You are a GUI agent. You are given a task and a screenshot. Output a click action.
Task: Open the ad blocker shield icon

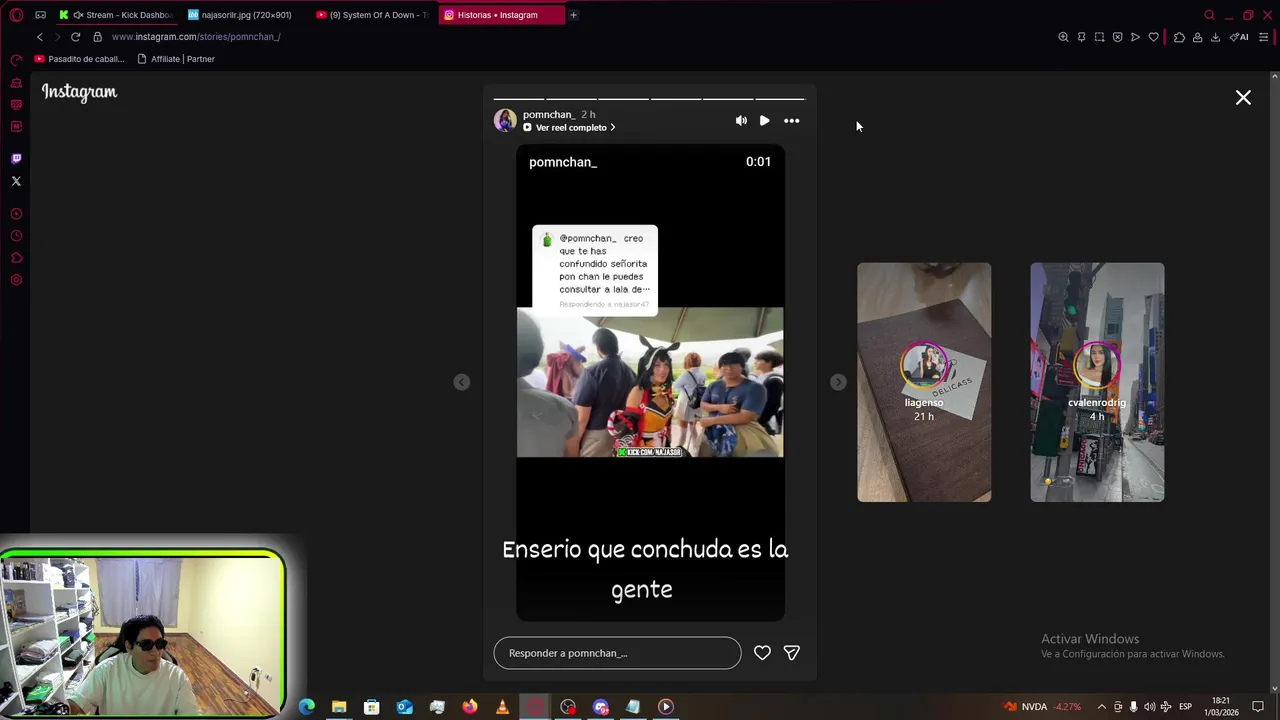coord(1117,37)
